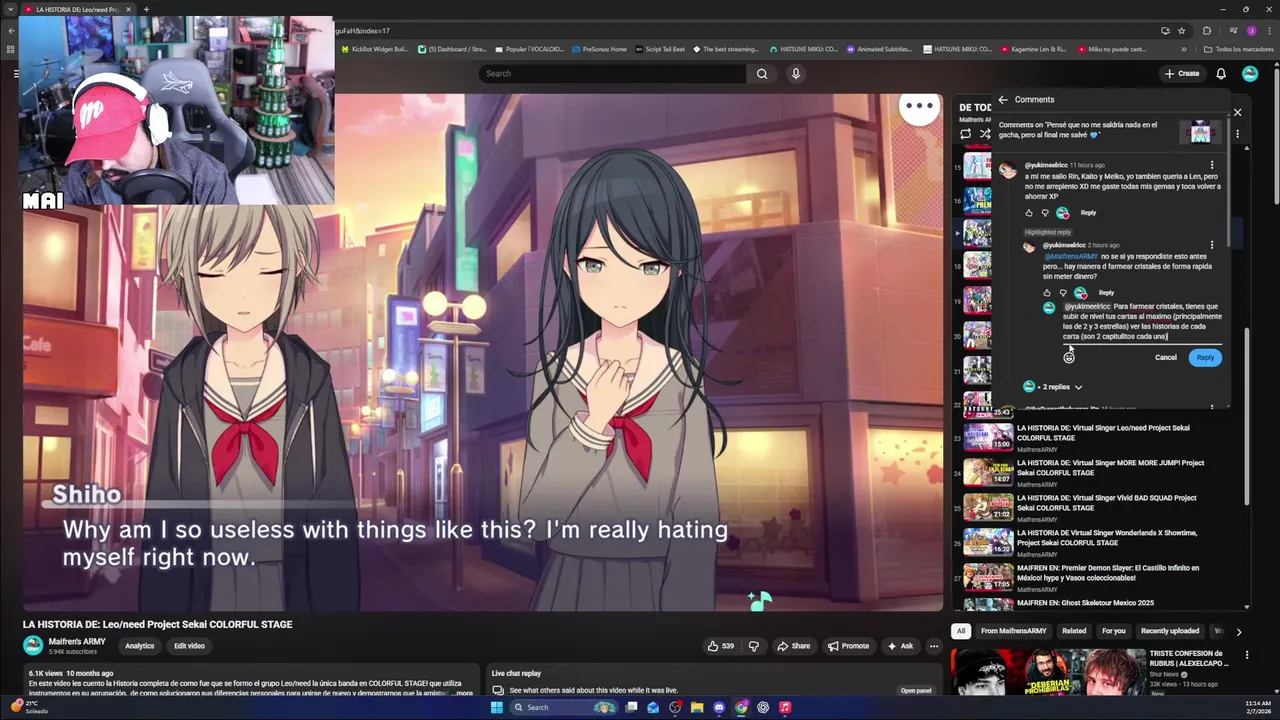Click the Edit video button
1280x720 pixels.
(189, 646)
